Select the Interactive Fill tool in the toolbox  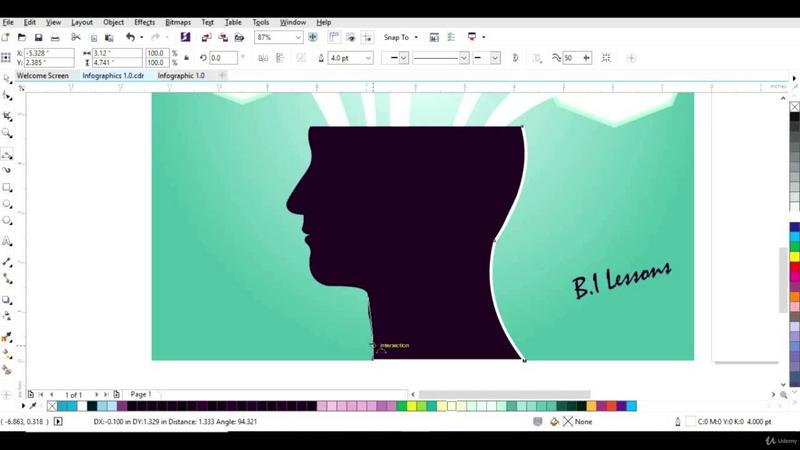(7, 354)
